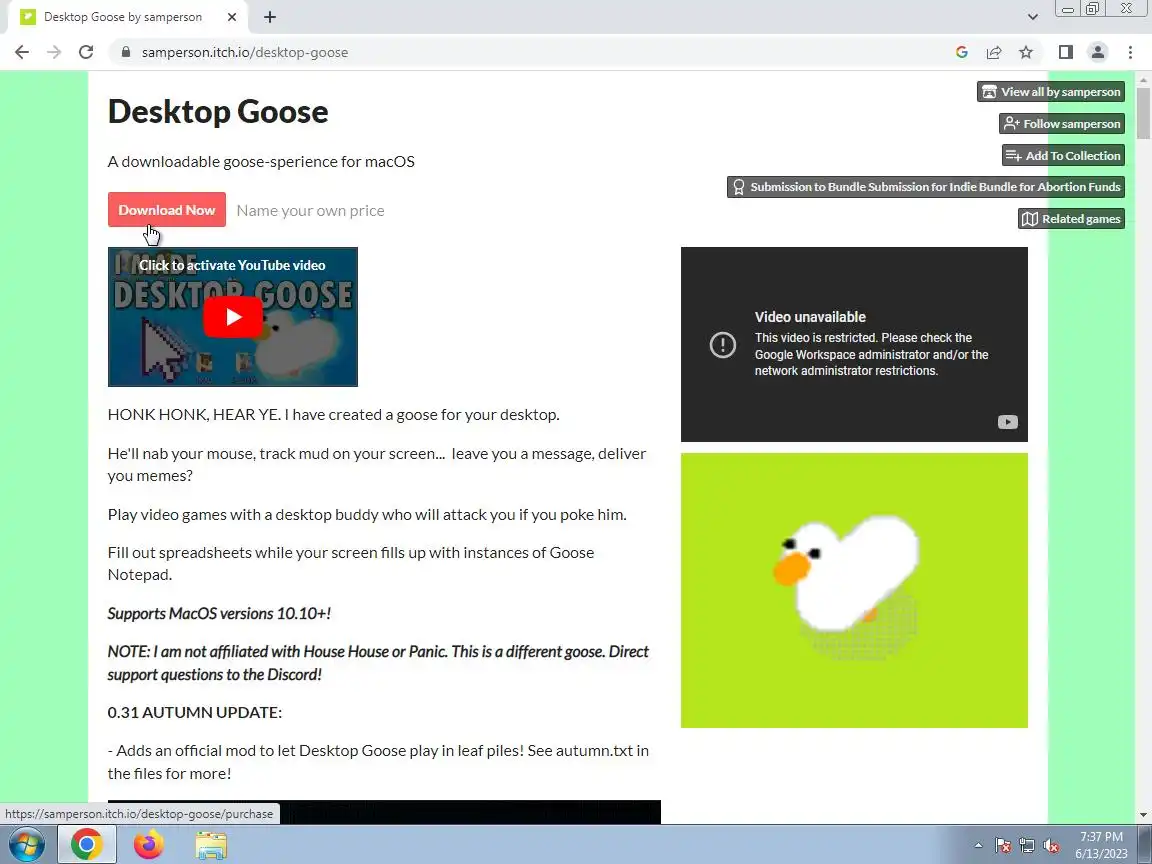The width and height of the screenshot is (1152, 864).
Task: Click 'Supports MacOS versions 10.10+!' text
Action: pyautogui.click(x=219, y=613)
